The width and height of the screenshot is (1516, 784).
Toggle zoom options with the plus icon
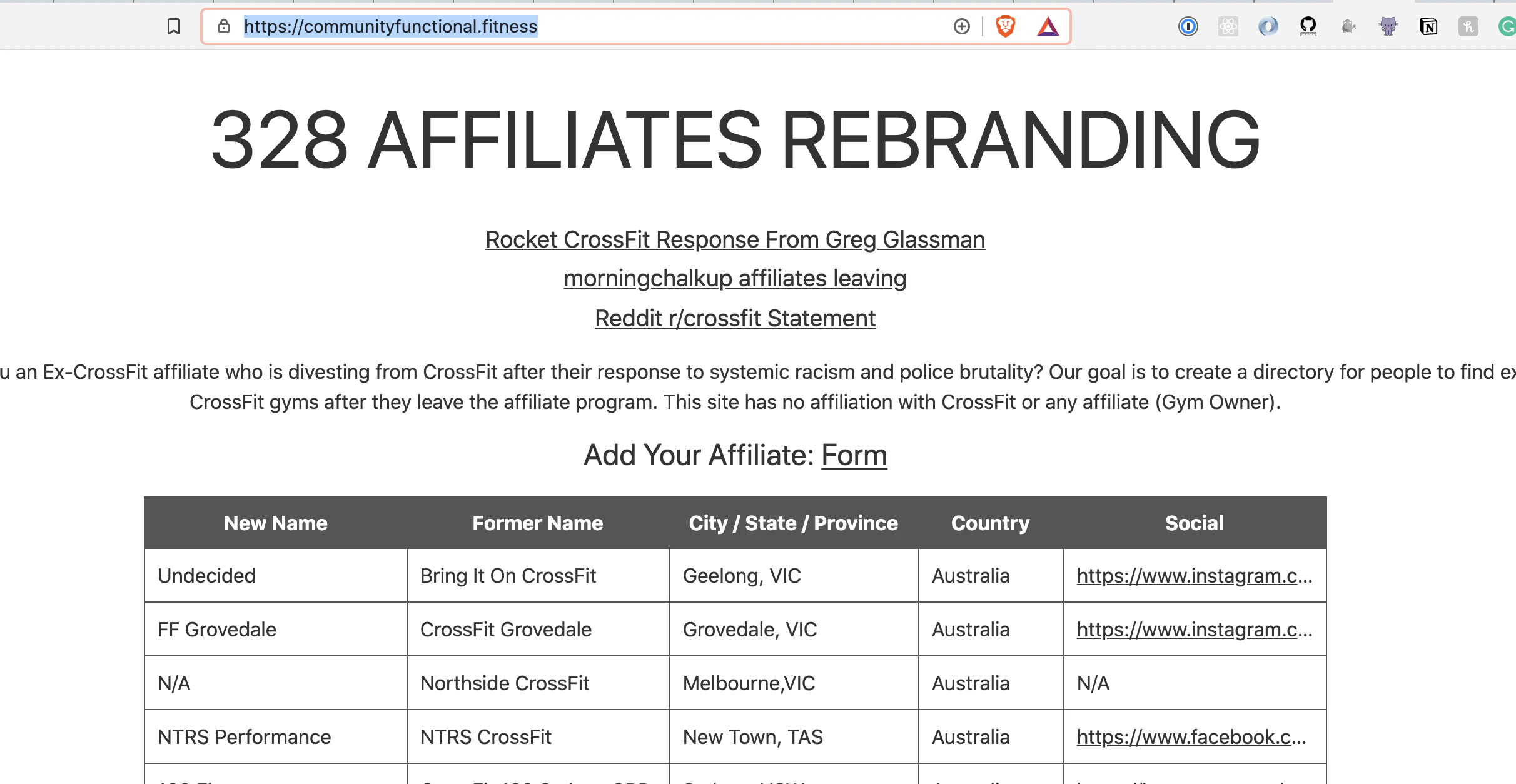[x=961, y=26]
